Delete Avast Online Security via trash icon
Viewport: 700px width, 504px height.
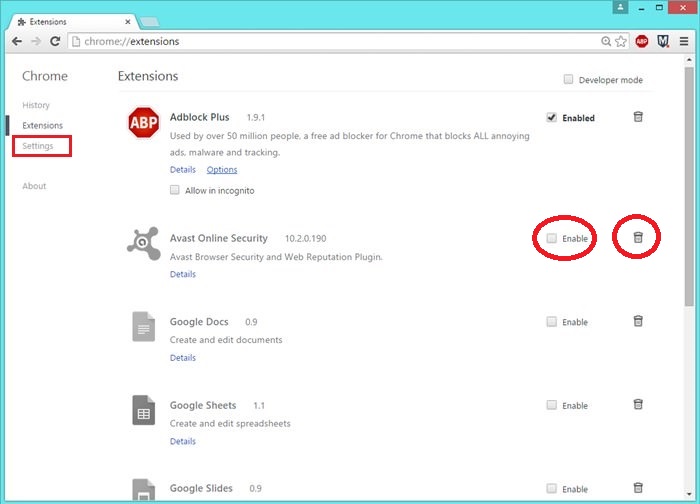[638, 238]
